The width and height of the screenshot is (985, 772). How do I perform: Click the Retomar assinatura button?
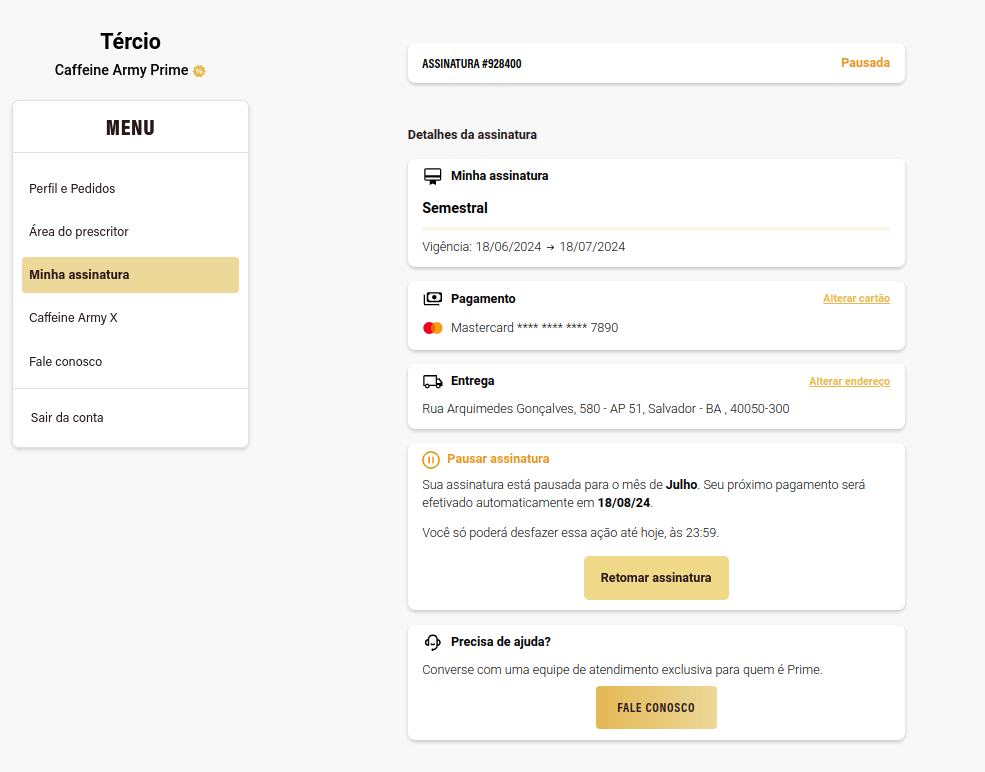656,578
